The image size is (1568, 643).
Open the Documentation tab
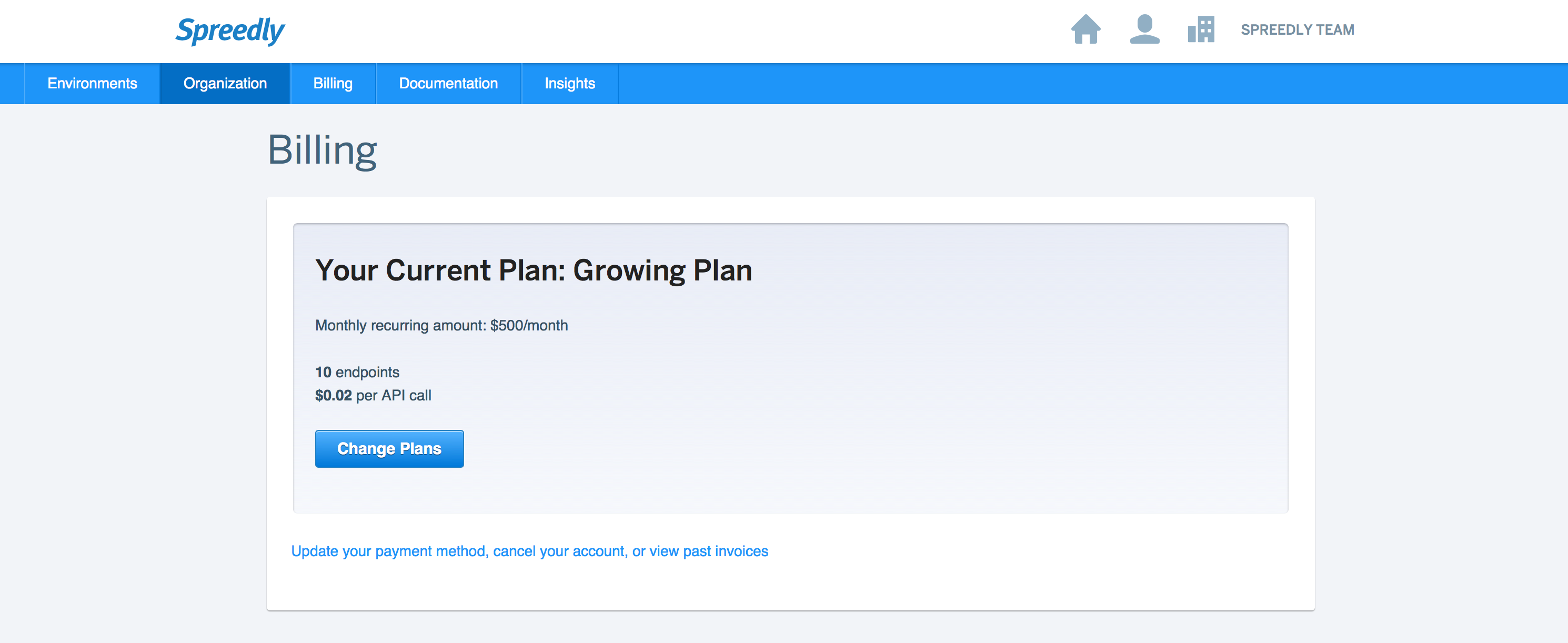point(449,84)
